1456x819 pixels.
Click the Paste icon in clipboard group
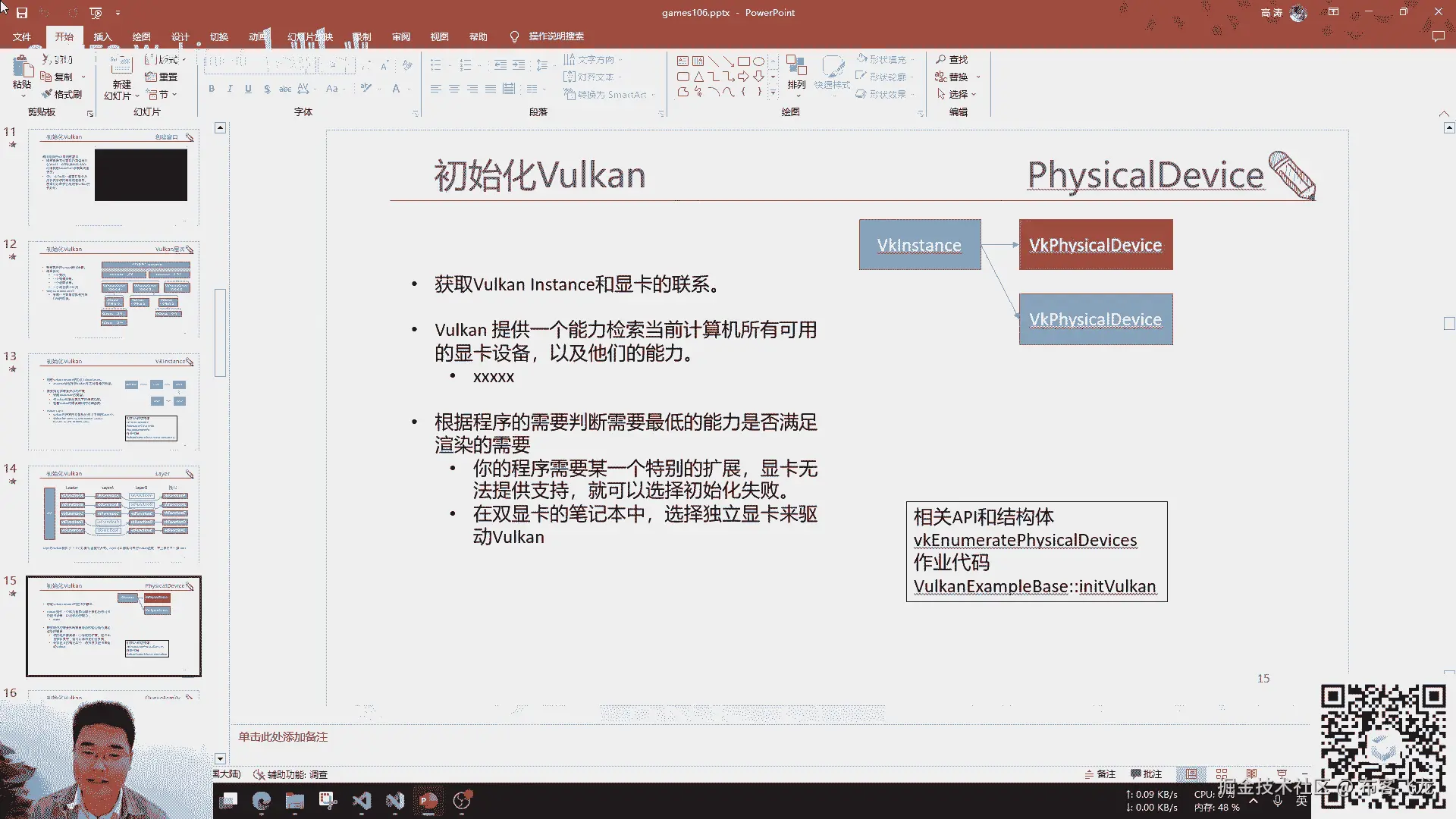pyautogui.click(x=21, y=67)
